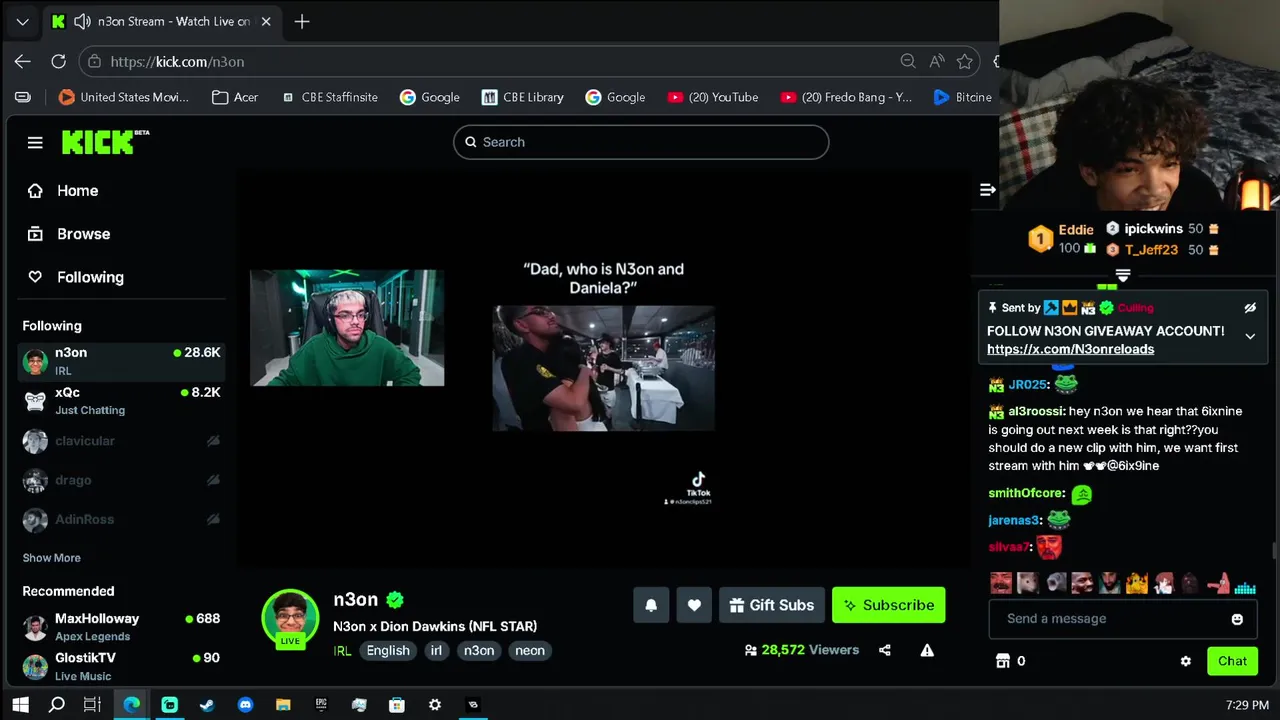Open offline channel AdinRoss
The width and height of the screenshot is (1280, 720).
point(121,520)
